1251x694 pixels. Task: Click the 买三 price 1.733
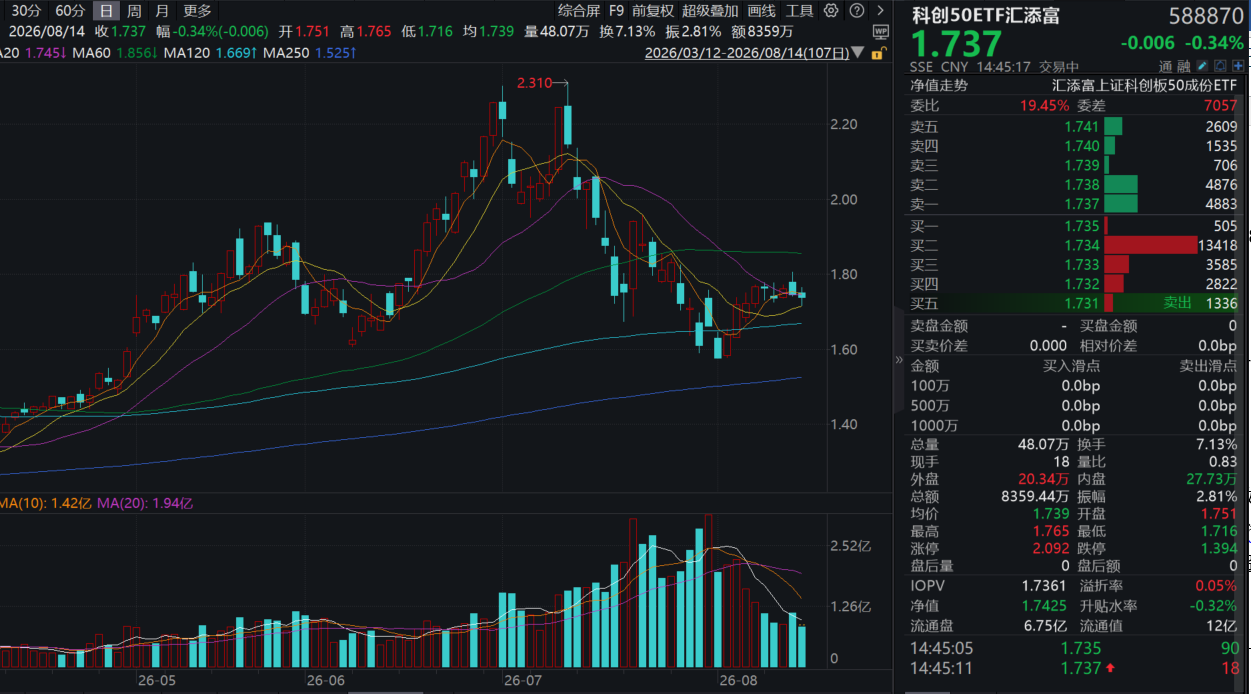(1082, 265)
